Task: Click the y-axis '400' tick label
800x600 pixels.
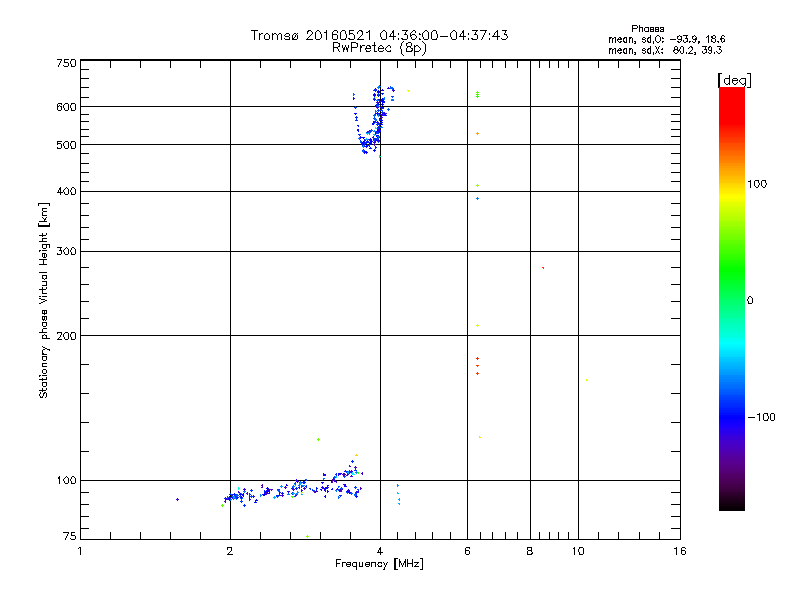Action: click(67, 191)
